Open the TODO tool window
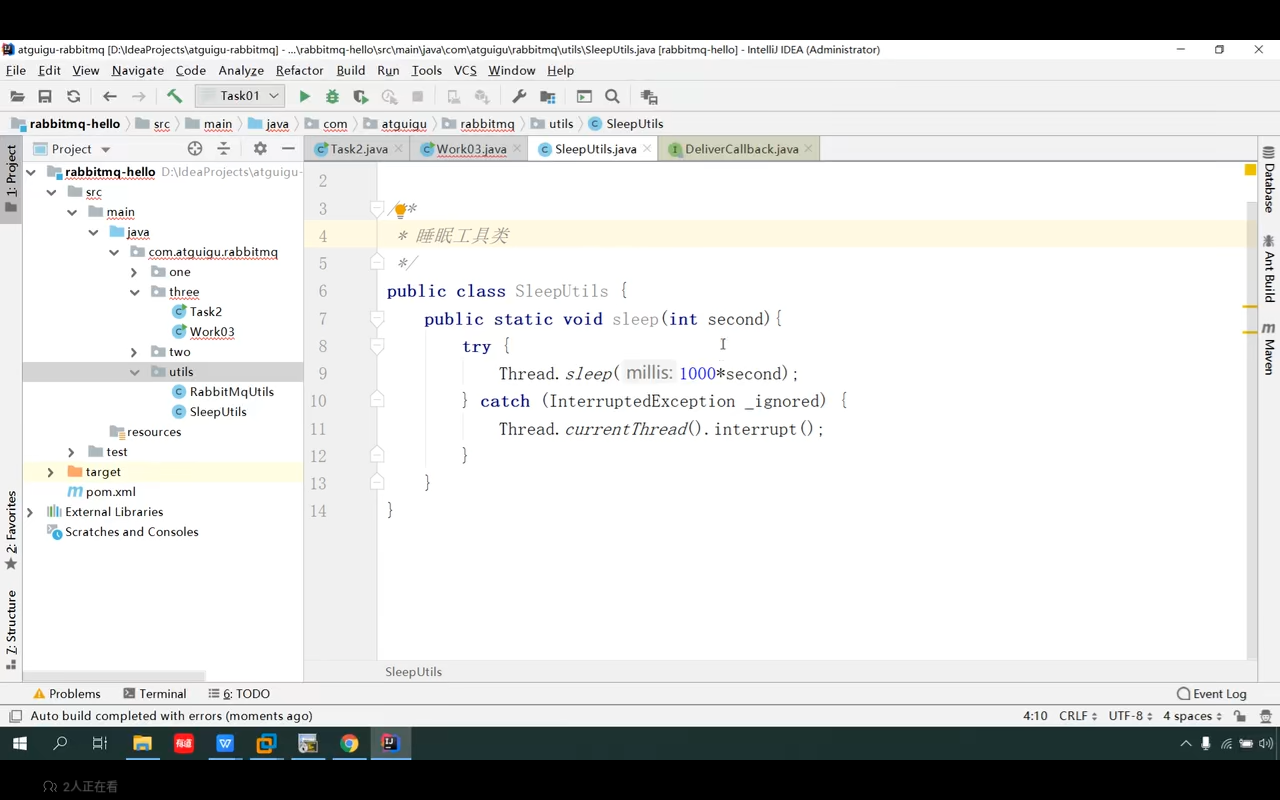The width and height of the screenshot is (1280, 800). click(239, 694)
